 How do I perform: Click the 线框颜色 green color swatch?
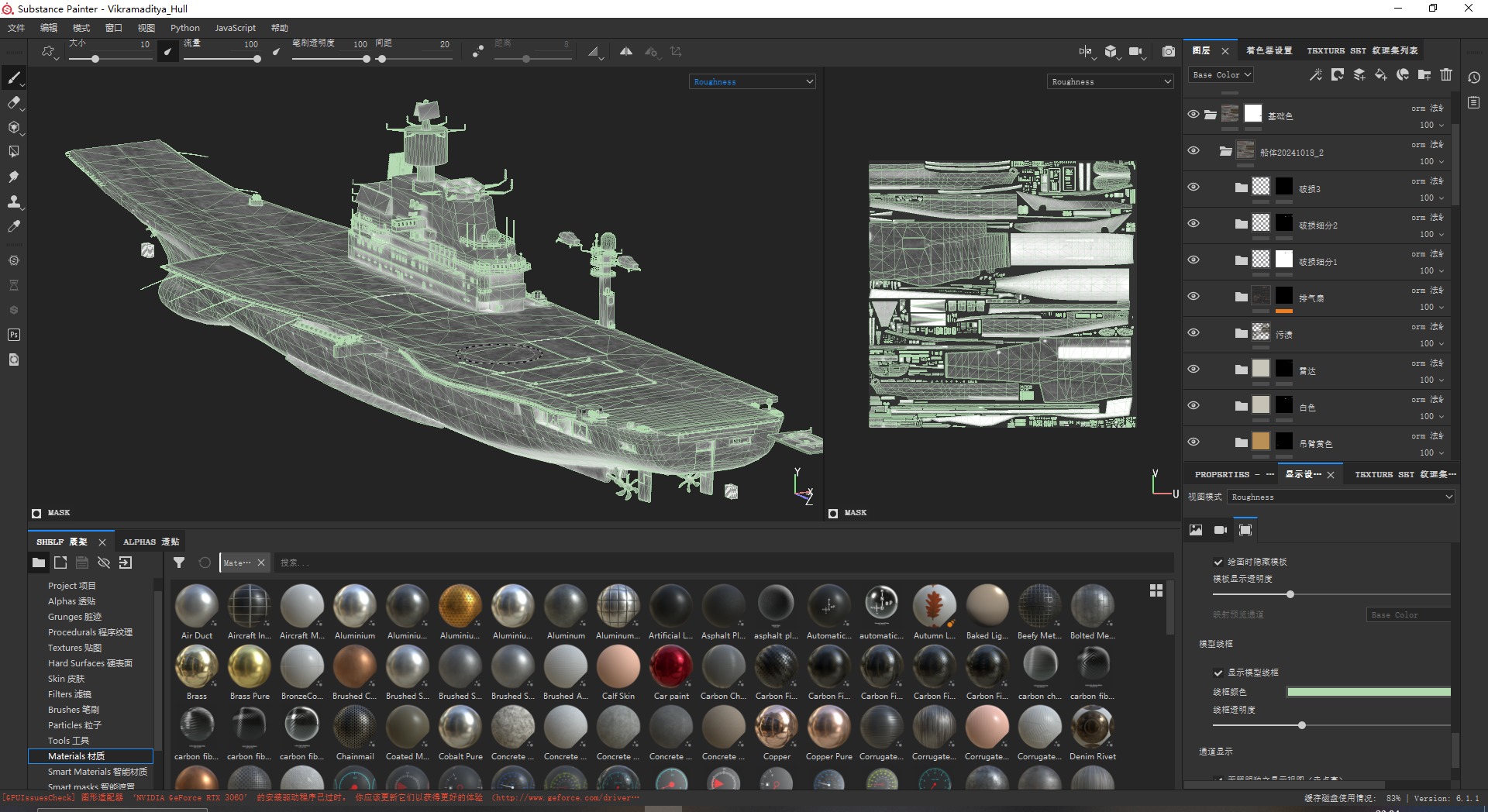(x=1369, y=692)
